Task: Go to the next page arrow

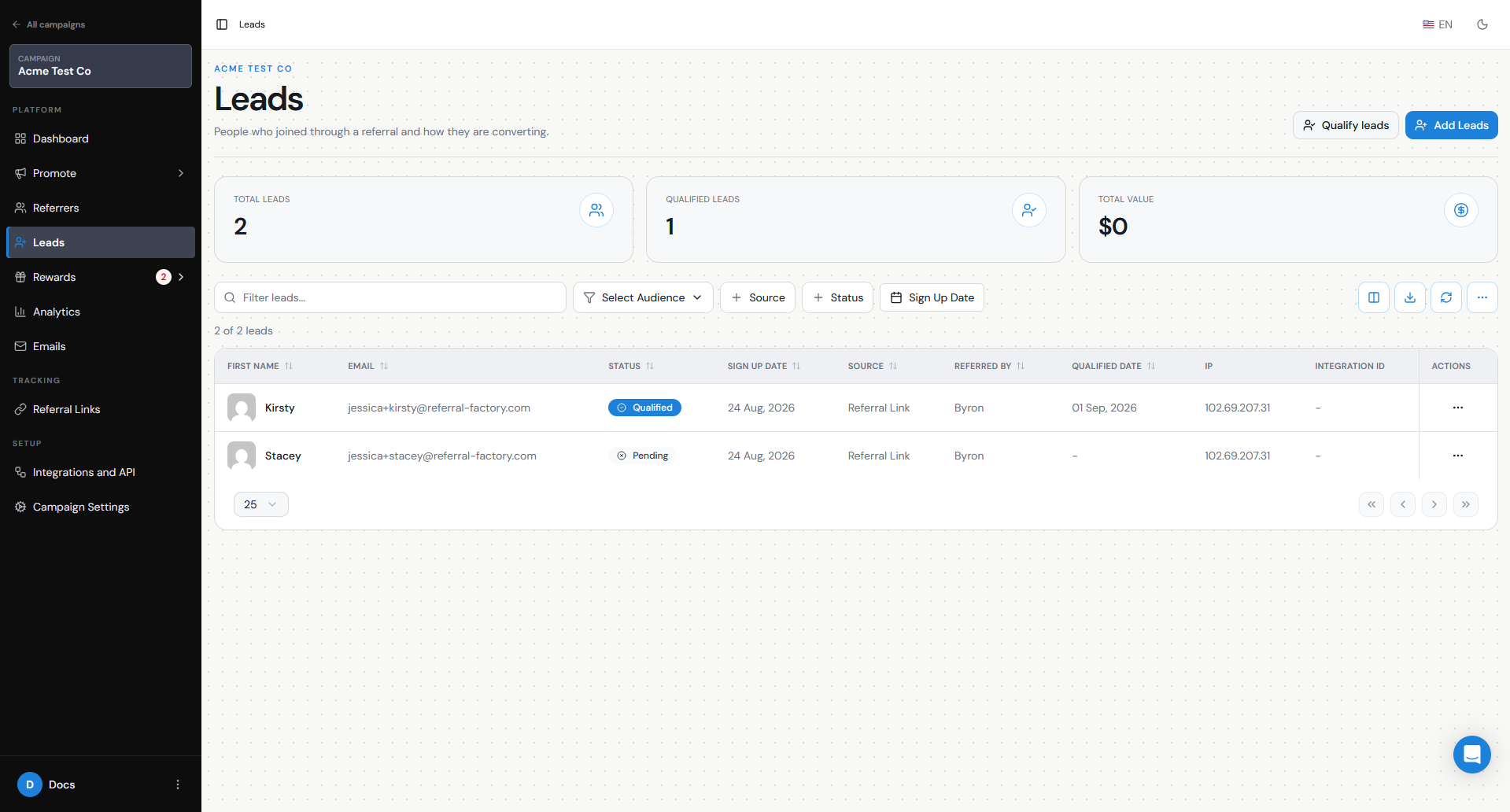Action: [1434, 504]
